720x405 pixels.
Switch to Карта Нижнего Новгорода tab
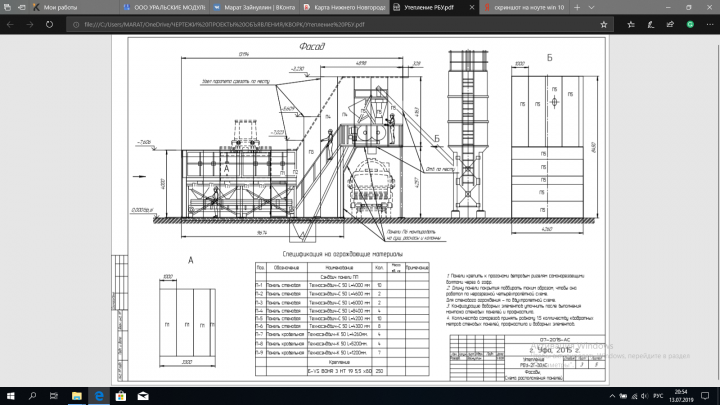[344, 7]
